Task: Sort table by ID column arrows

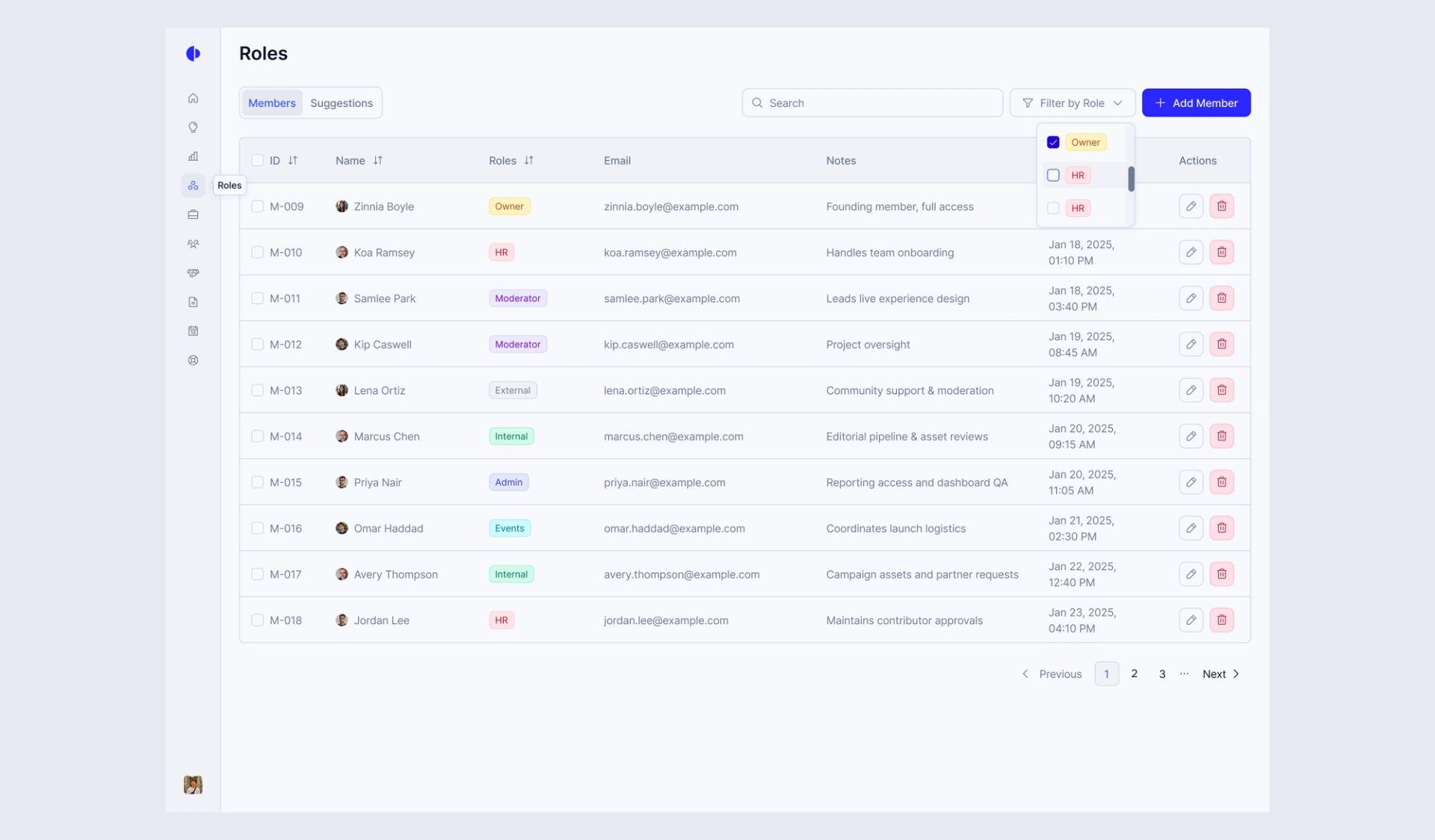Action: pos(293,160)
